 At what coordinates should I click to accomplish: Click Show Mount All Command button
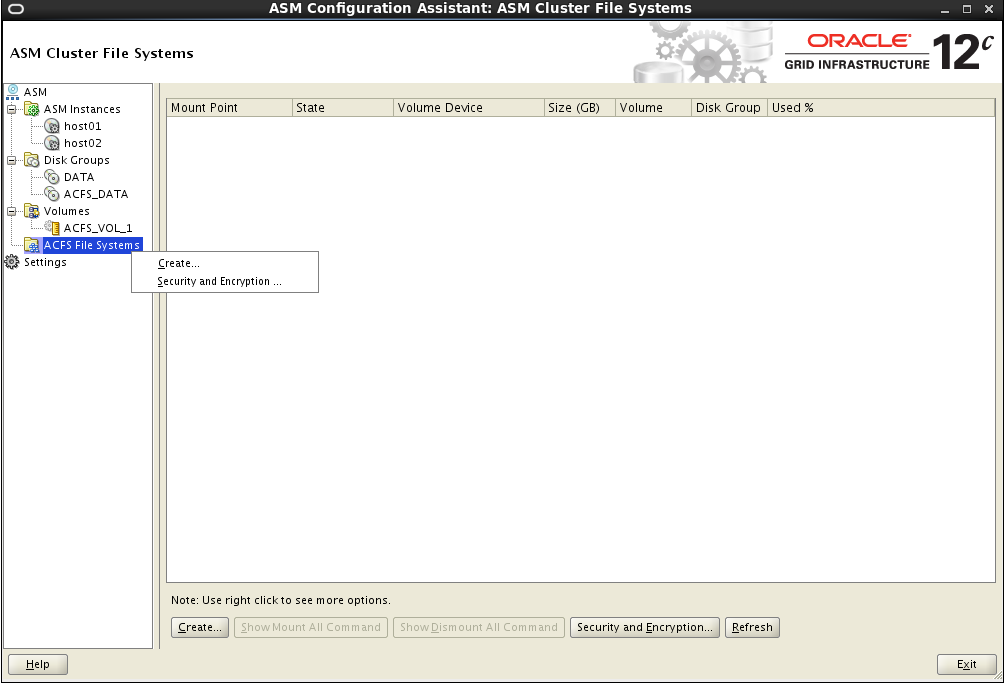pos(311,627)
